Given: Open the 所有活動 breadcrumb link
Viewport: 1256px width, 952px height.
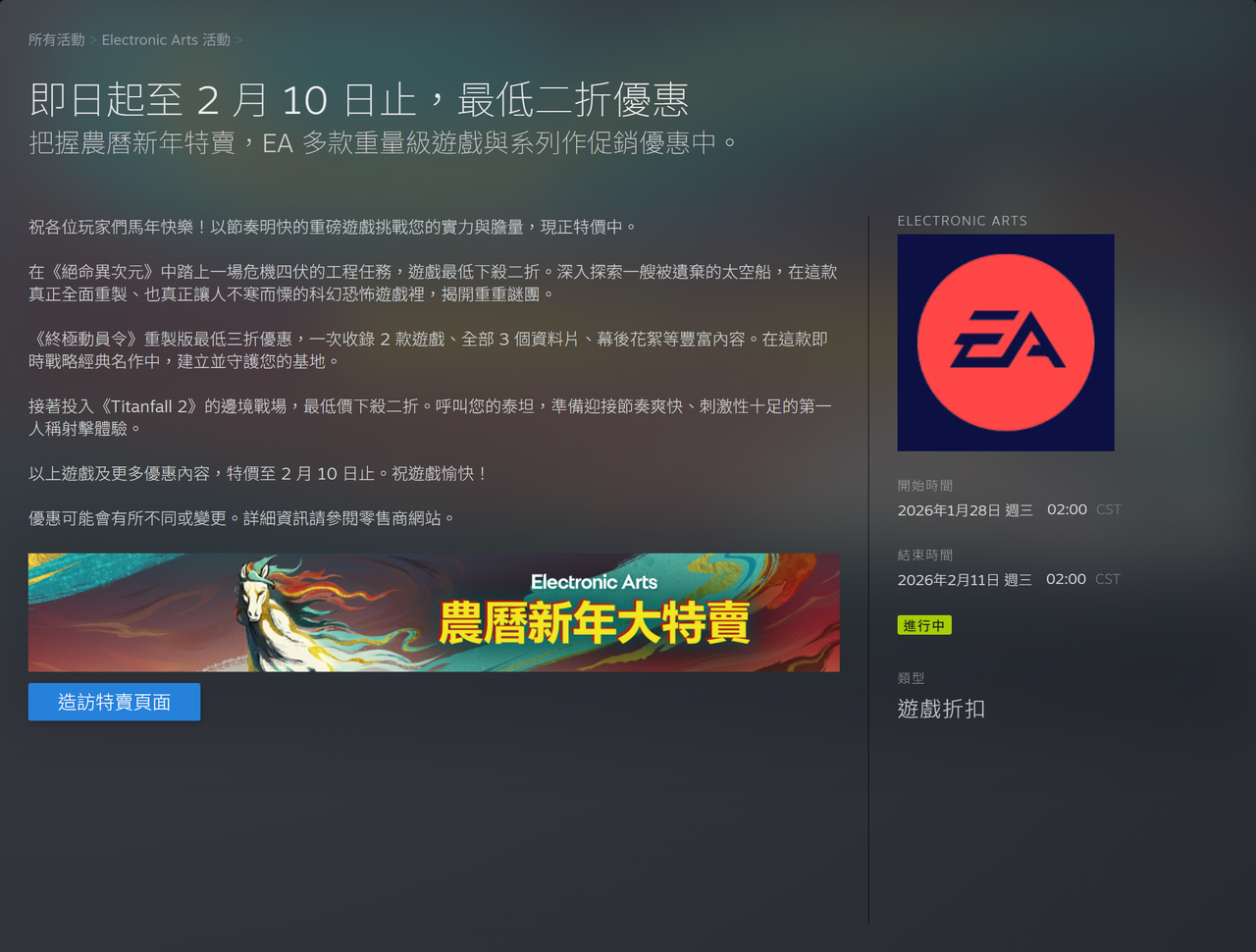Looking at the screenshot, I should [x=57, y=40].
